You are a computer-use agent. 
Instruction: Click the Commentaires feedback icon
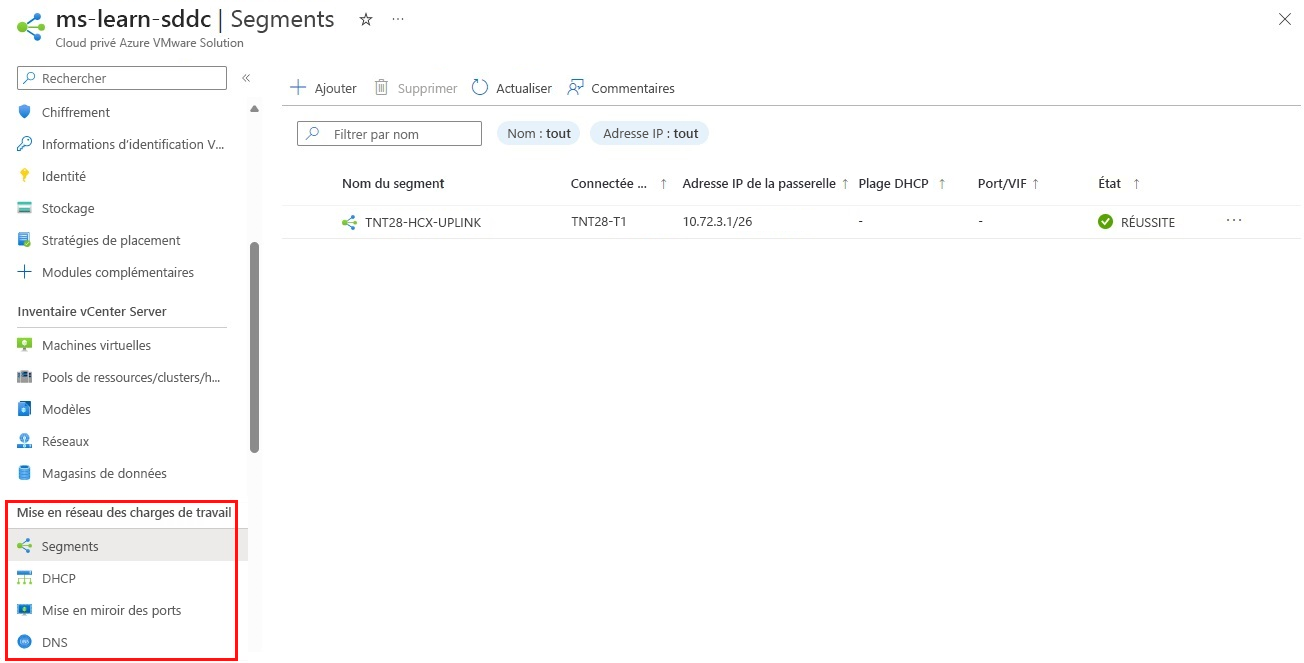click(575, 87)
